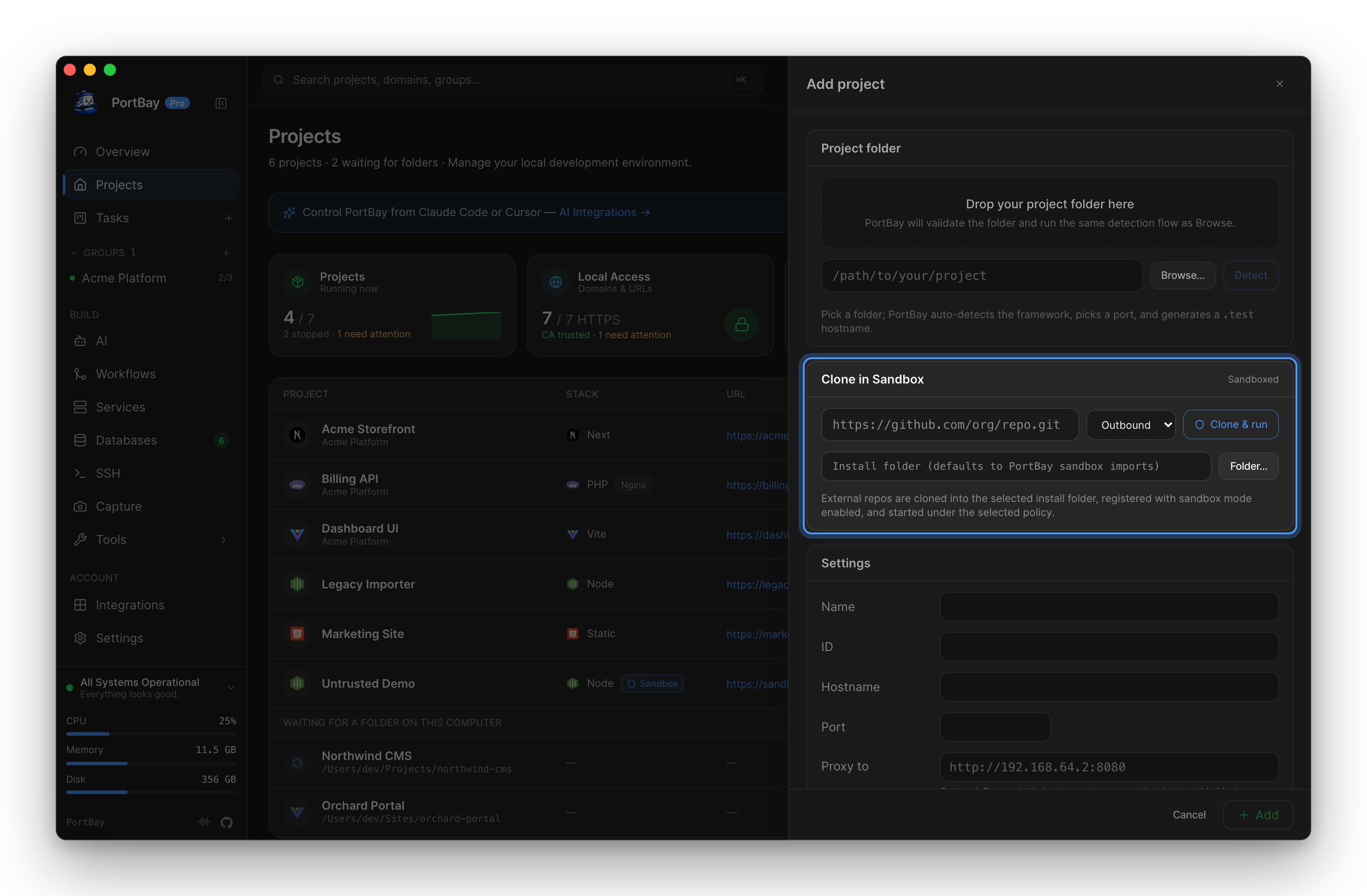Click the Dashboard UI Vite icon

[297, 535]
